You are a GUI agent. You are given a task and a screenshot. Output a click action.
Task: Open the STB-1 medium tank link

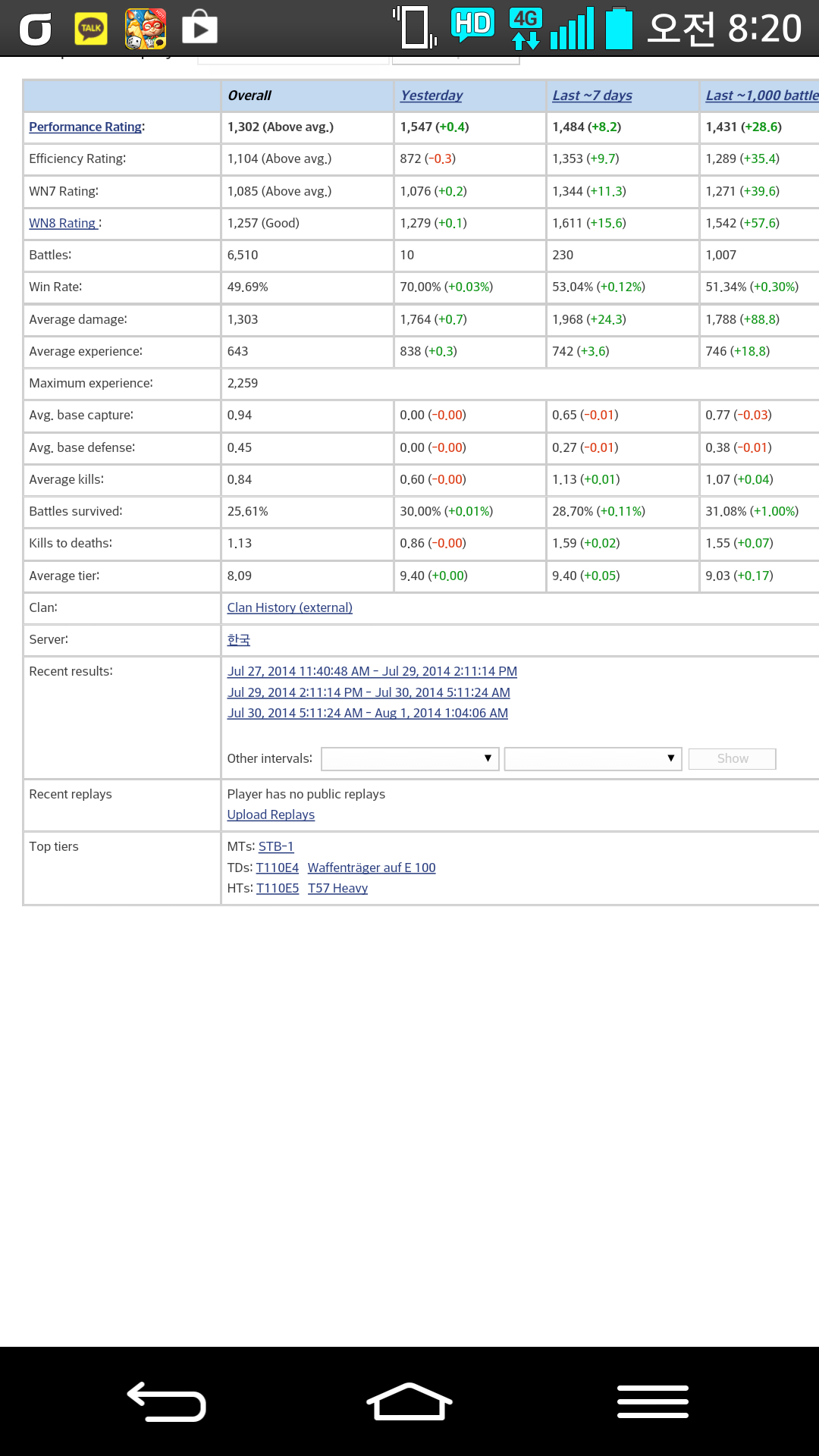click(x=276, y=846)
